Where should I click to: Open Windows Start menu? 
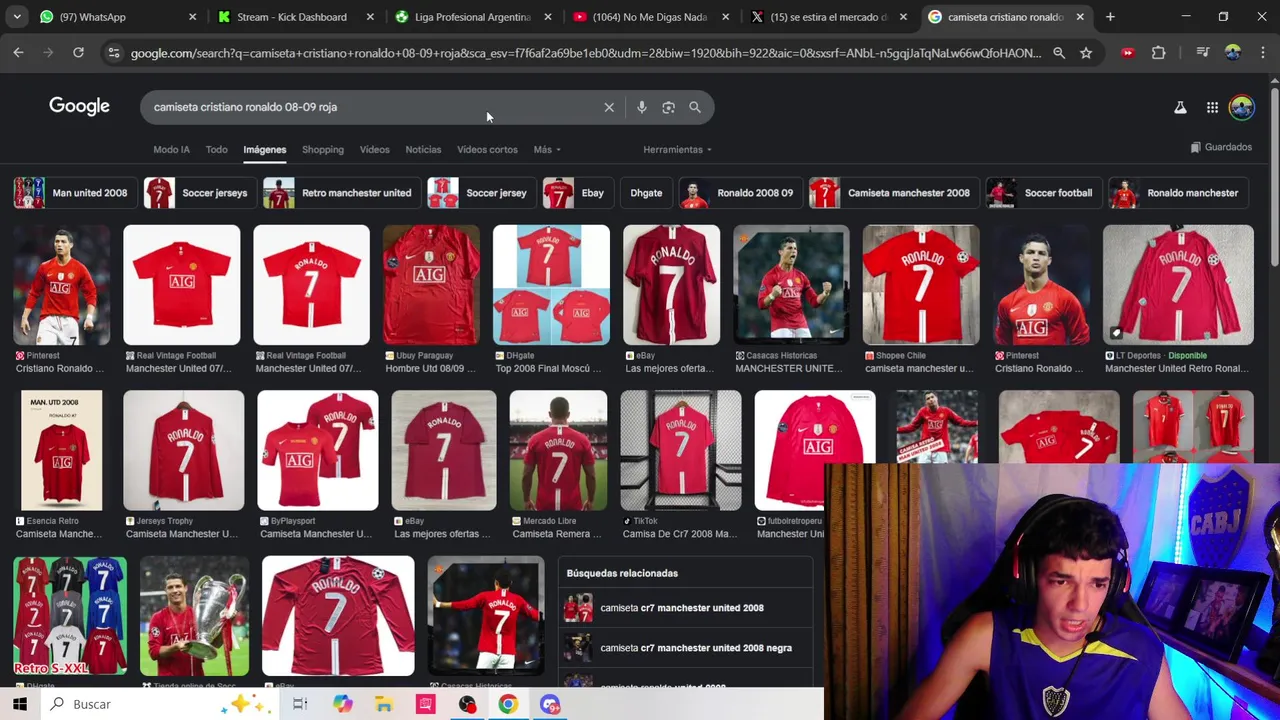click(x=20, y=704)
